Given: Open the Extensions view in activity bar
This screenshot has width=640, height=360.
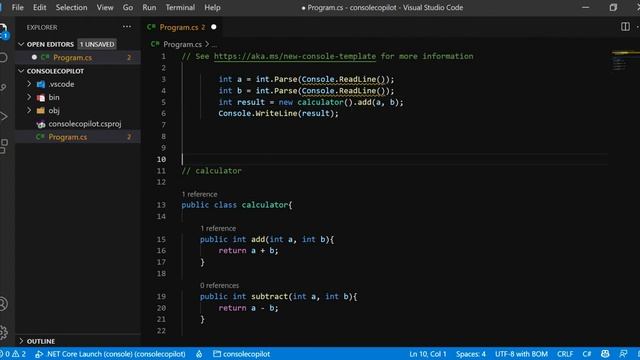Looking at the screenshot, I should point(3,146).
